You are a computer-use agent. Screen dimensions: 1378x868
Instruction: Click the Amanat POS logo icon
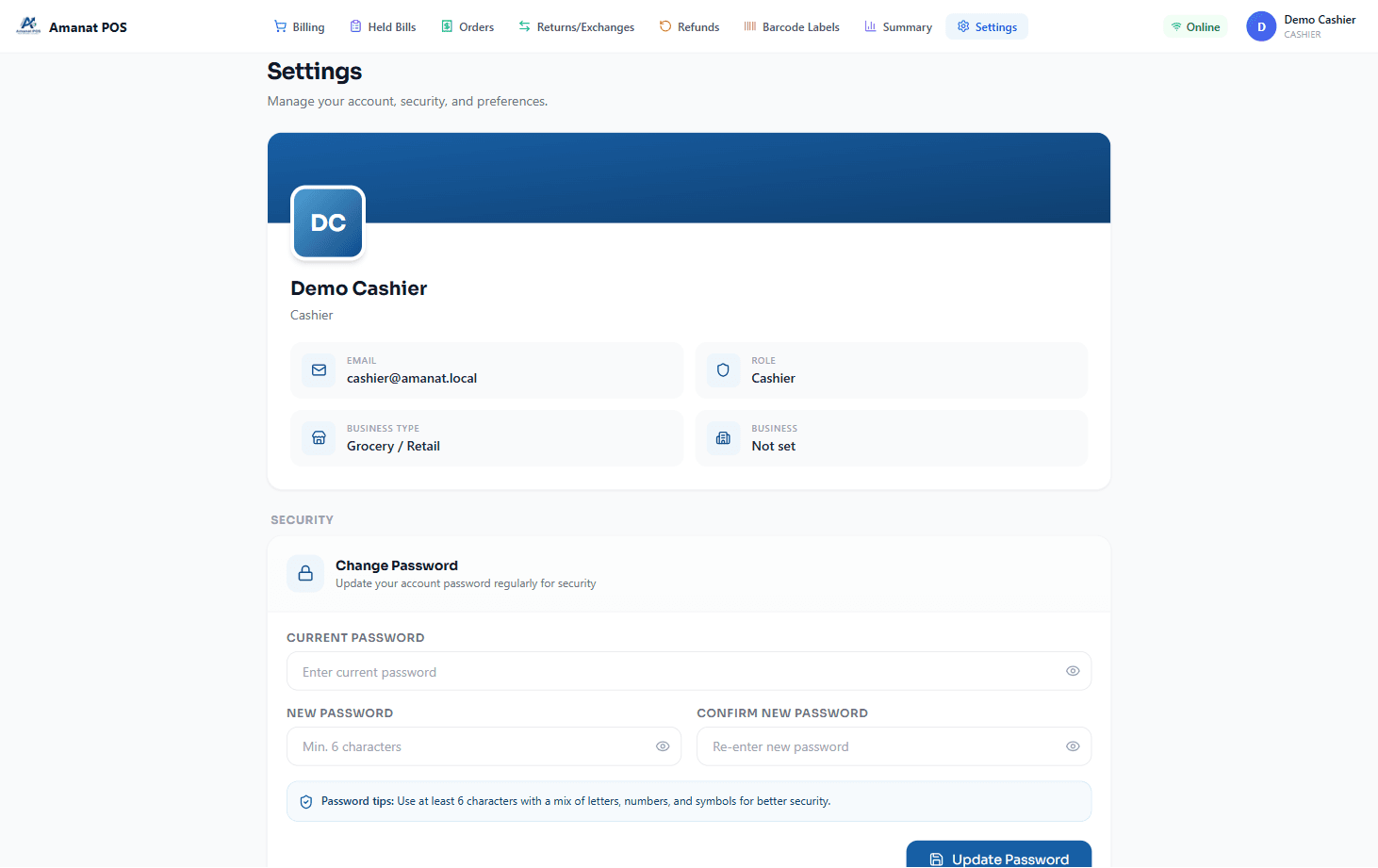[x=28, y=25]
